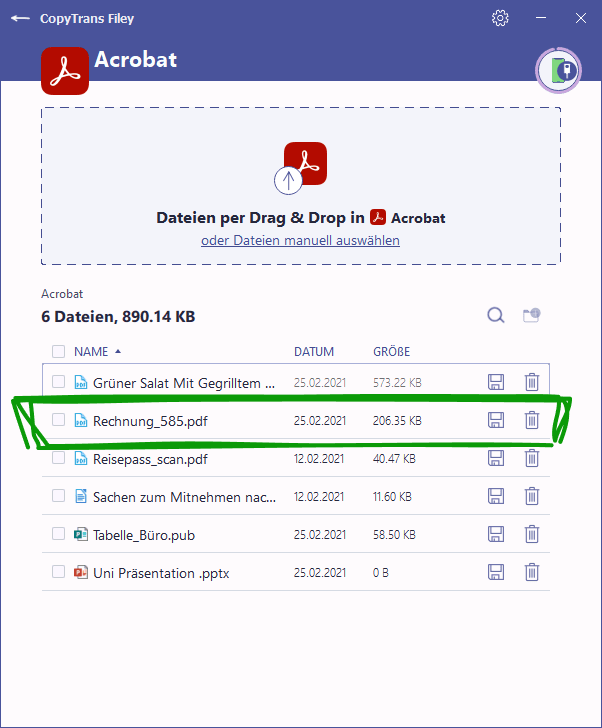Image resolution: width=602 pixels, height=728 pixels.
Task: Select the Reisepass_scan.pdf file name
Action: (x=150, y=459)
